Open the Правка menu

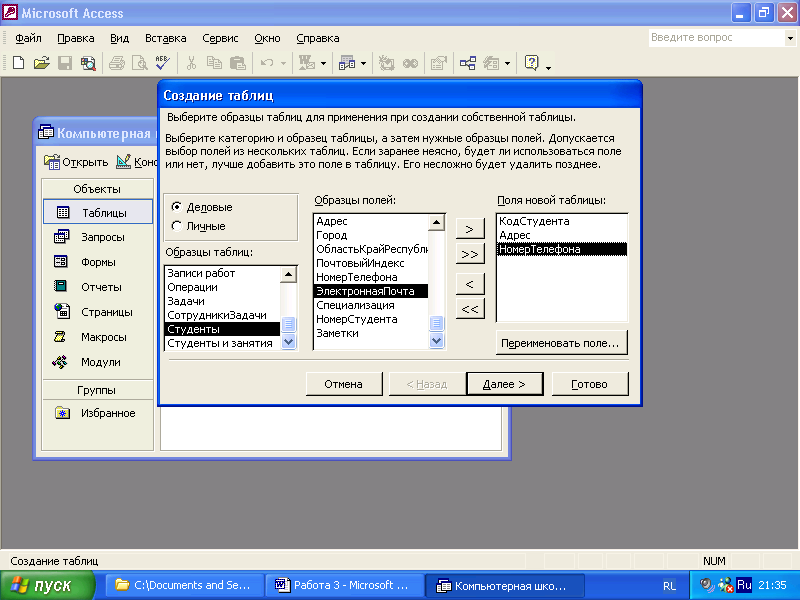[76, 38]
